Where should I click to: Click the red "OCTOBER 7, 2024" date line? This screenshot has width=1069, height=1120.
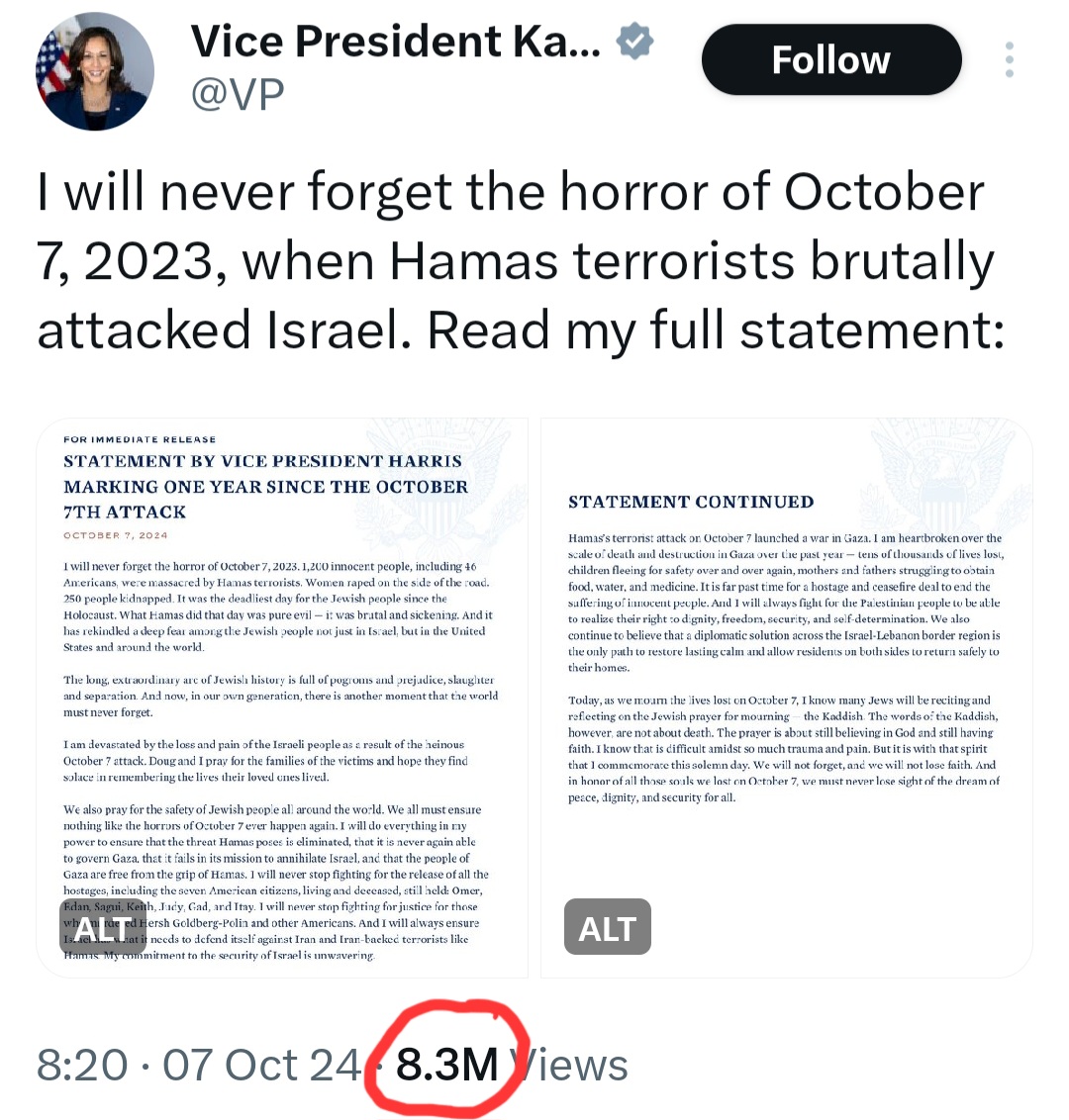pyautogui.click(x=116, y=535)
